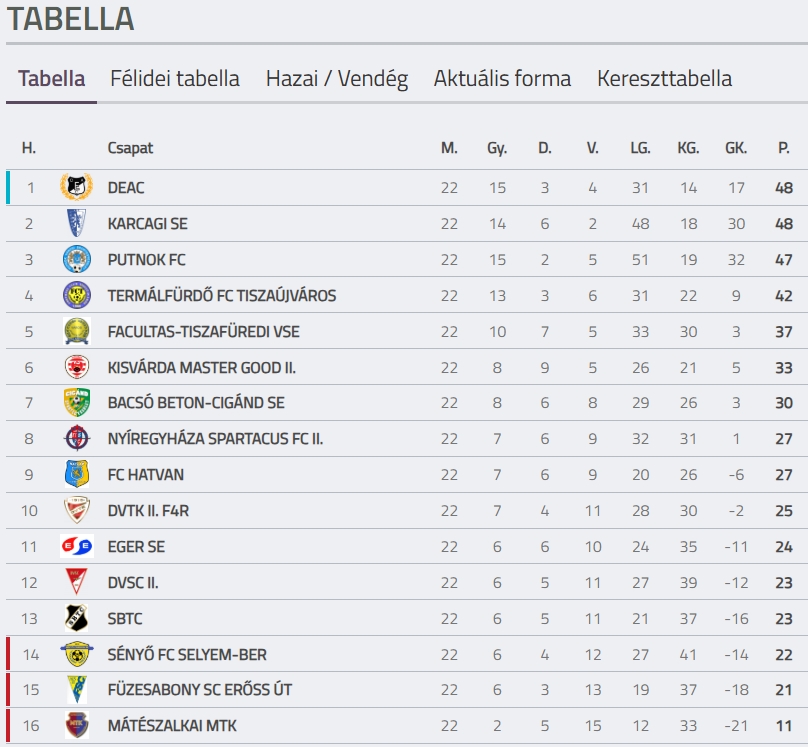Screen dimensions: 808x747
Task: Click the Sényő FC Selyem-Ber team name
Action: click(187, 654)
